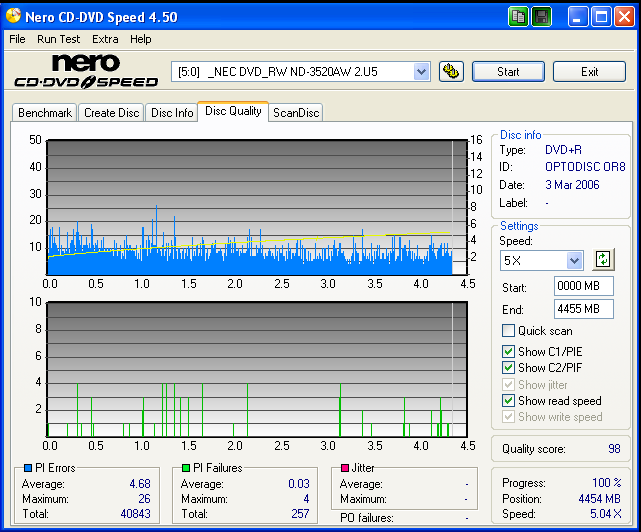Enable the Quick scan checkbox
The width and height of the screenshot is (641, 532).
(508, 330)
